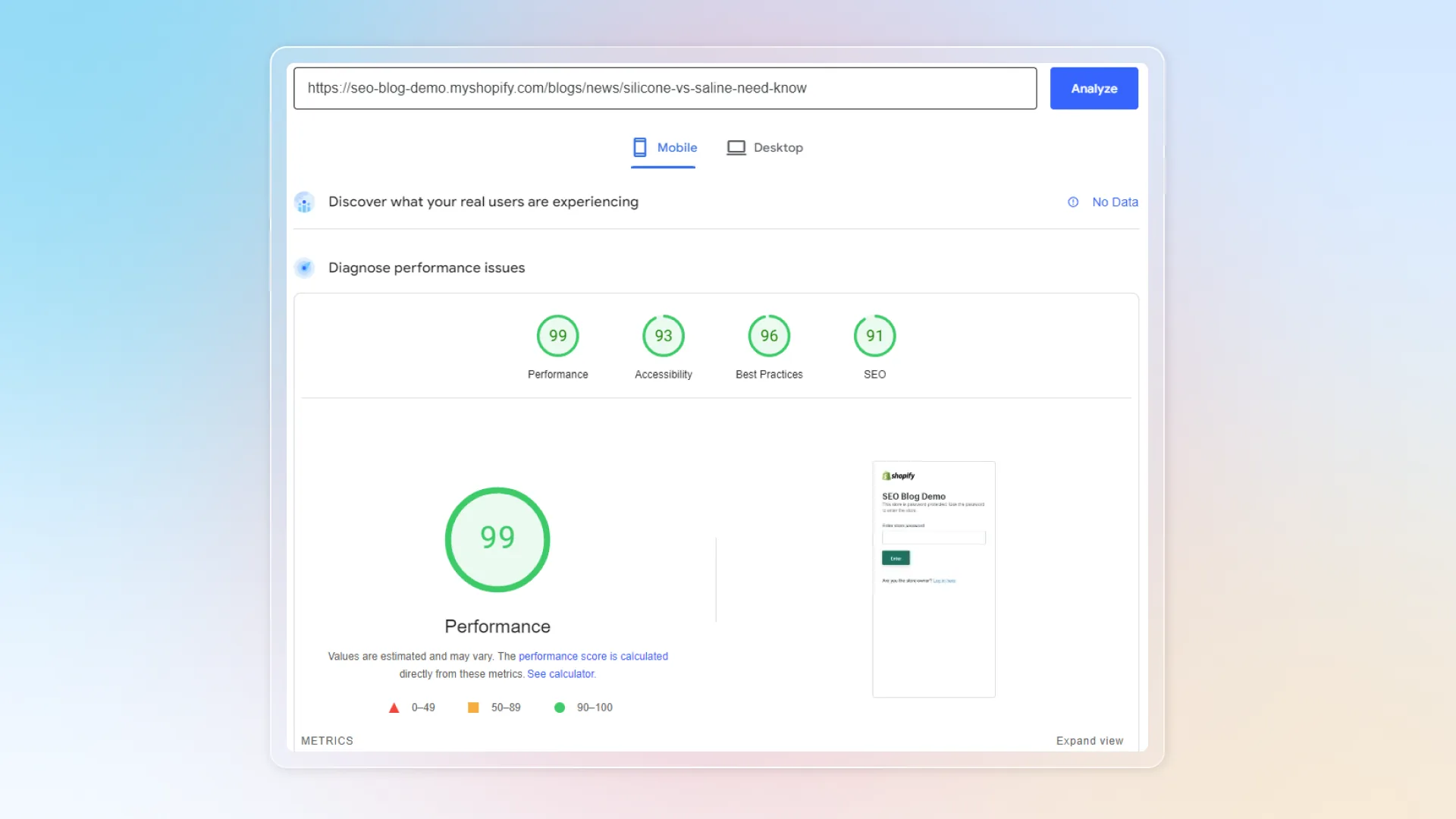Open 'performance score is calculated' link

pos(593,656)
